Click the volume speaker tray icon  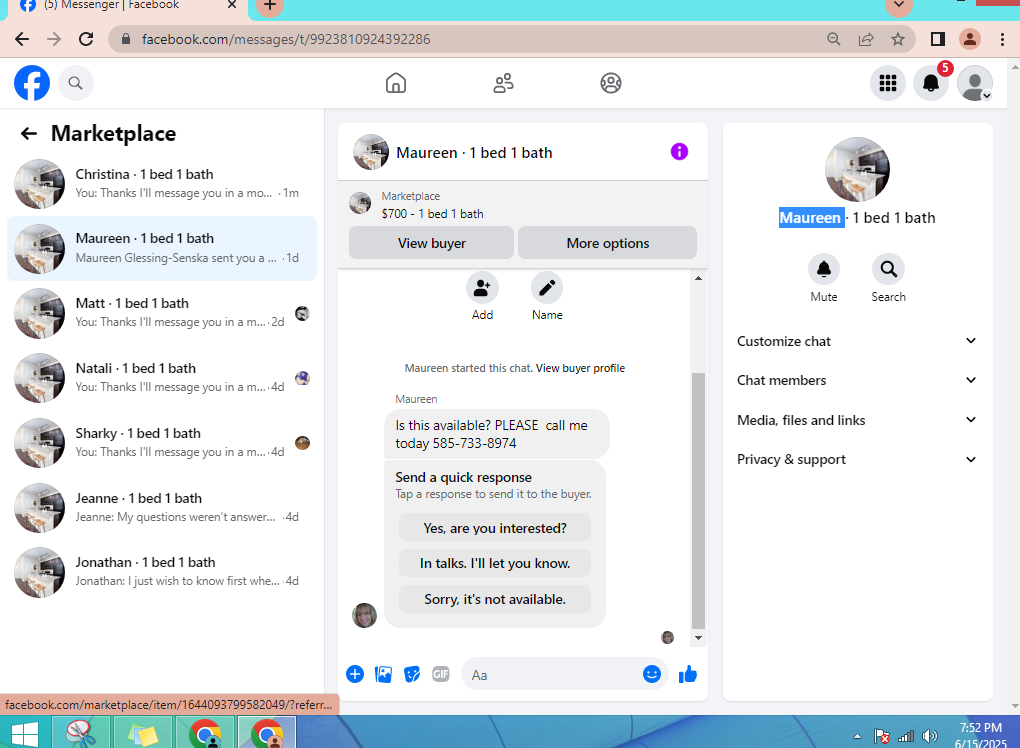pos(930,736)
